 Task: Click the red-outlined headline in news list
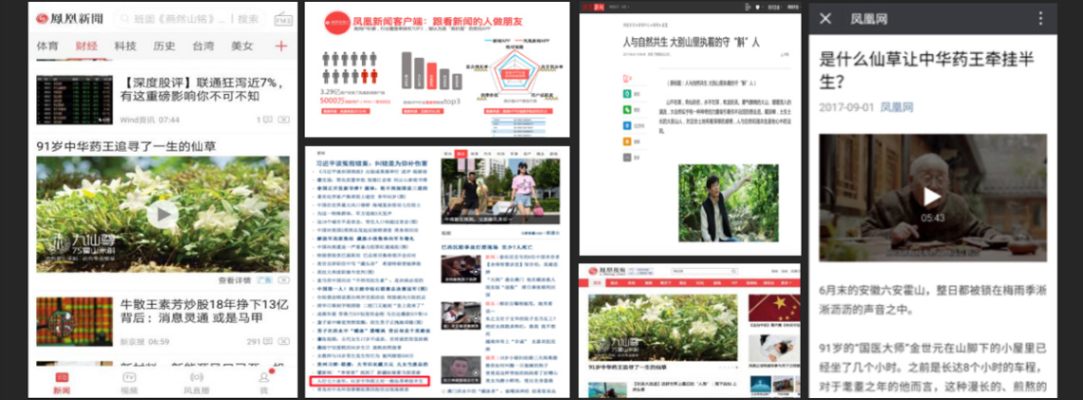[366, 381]
